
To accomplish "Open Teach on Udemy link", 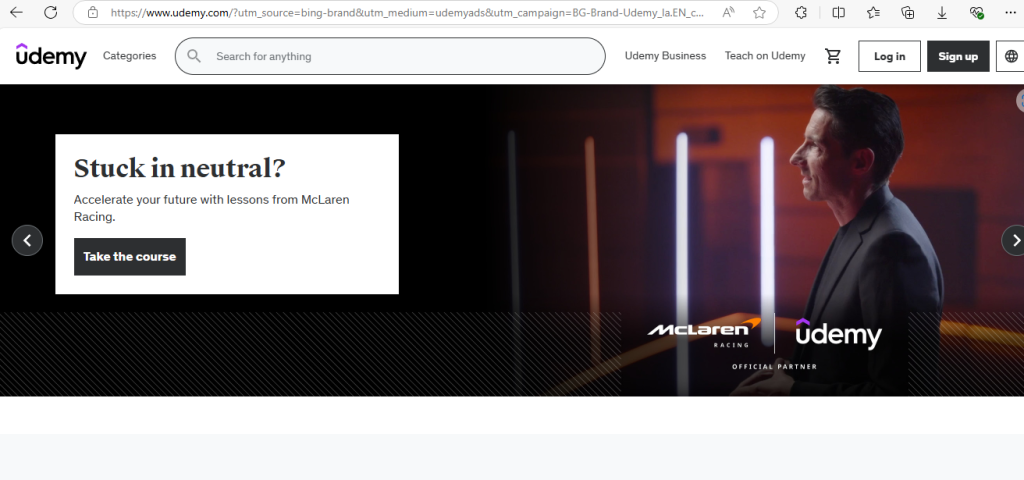I will pyautogui.click(x=764, y=56).
